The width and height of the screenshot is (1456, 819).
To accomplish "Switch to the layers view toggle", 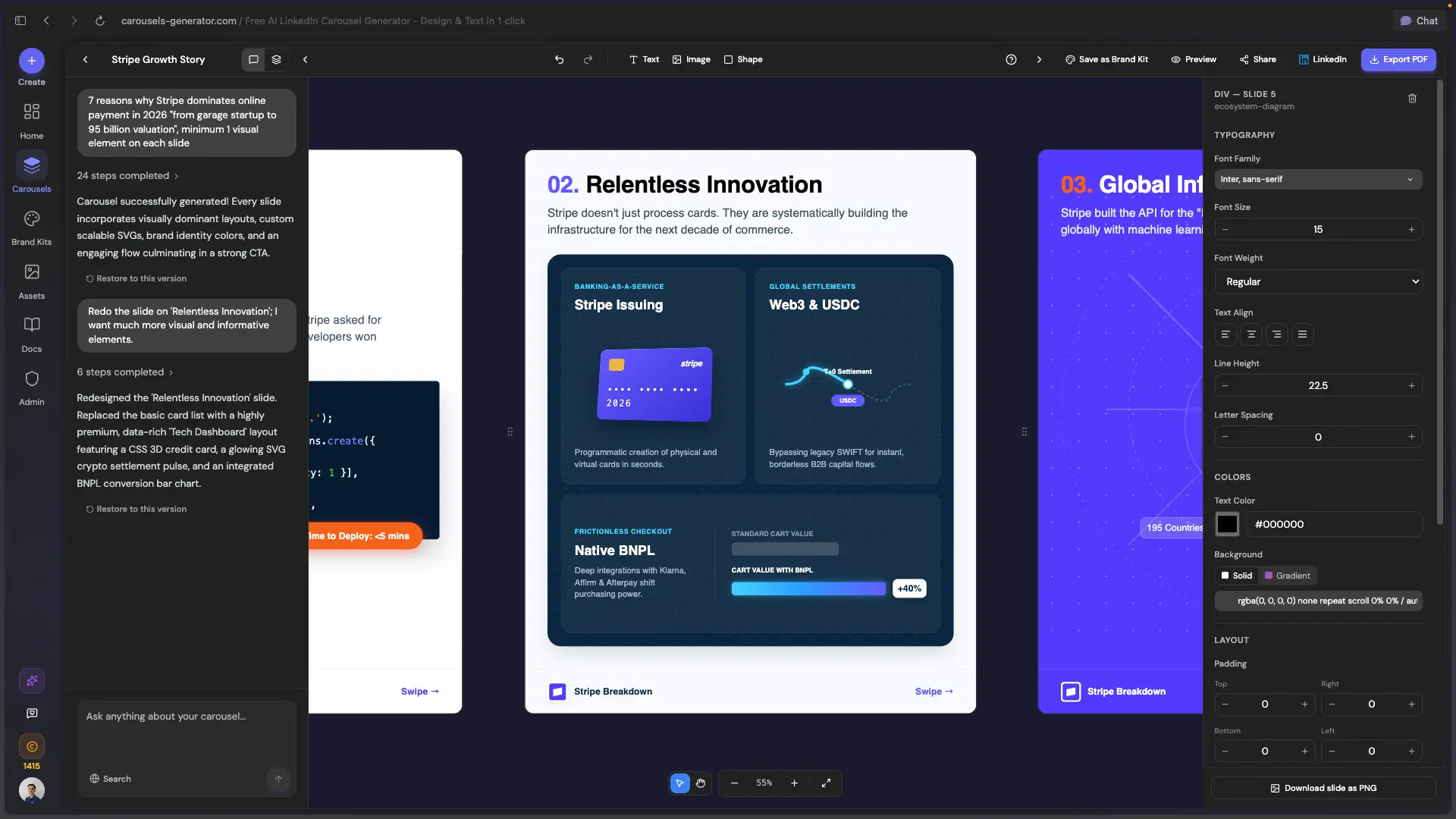I will (x=276, y=60).
